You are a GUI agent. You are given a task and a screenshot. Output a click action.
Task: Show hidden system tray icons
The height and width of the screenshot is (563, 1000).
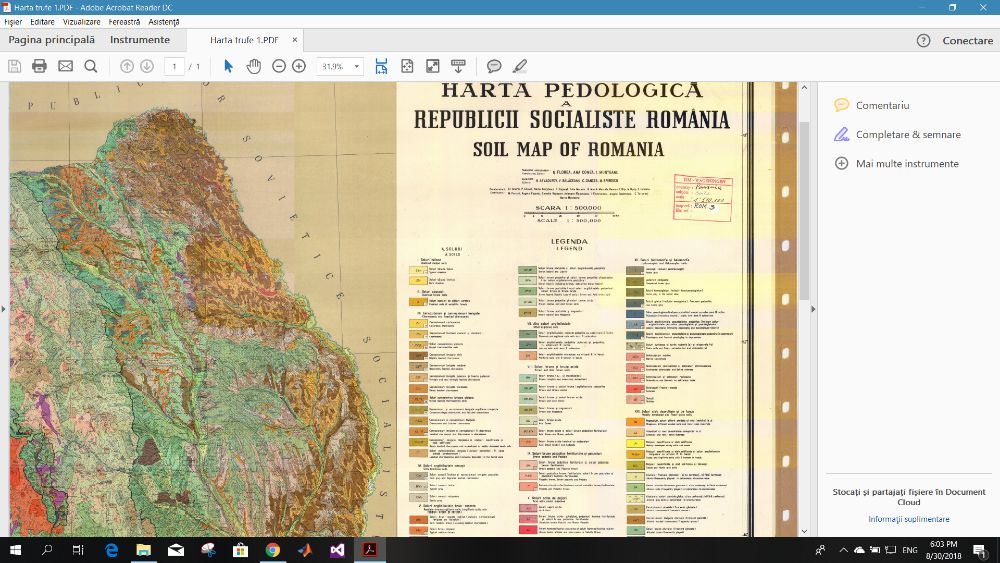tap(843, 550)
